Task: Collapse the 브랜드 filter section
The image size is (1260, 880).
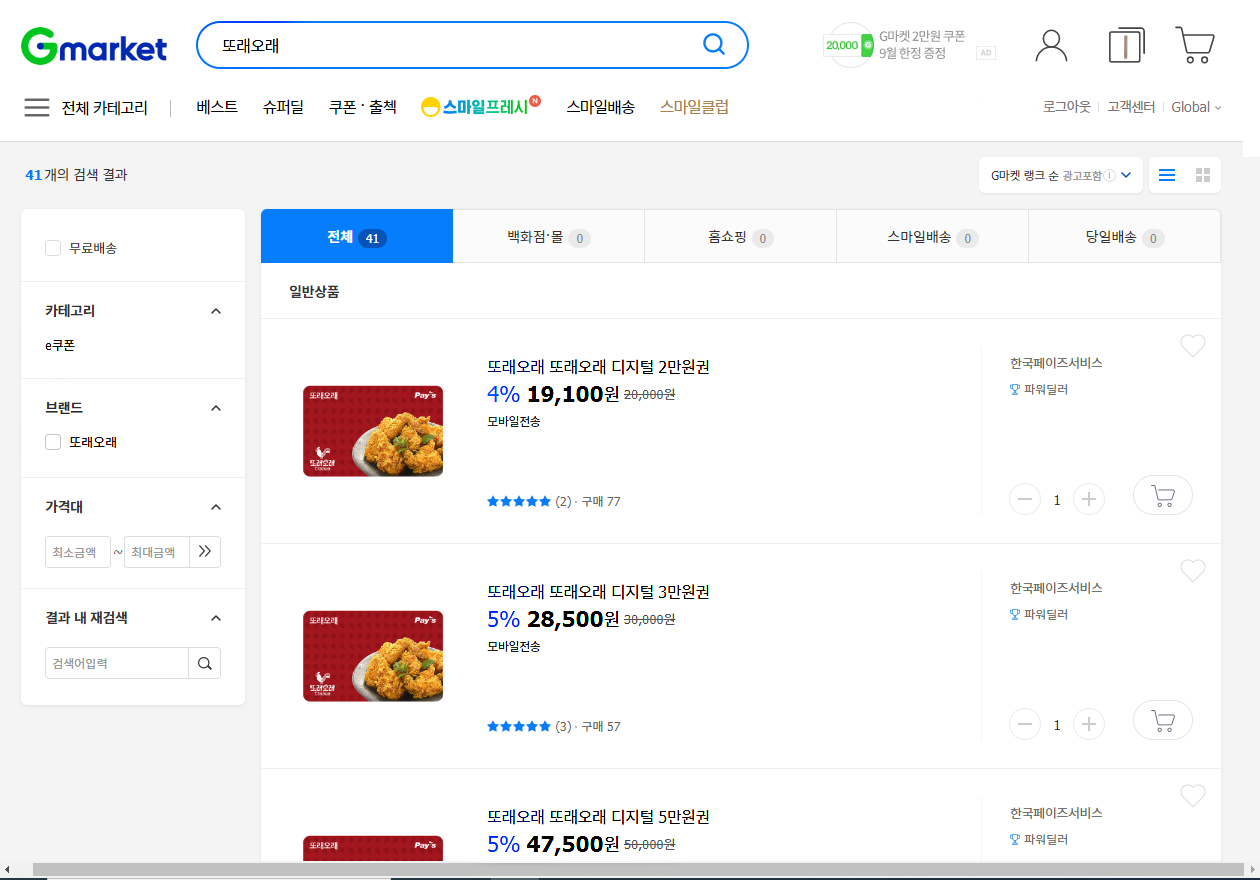Action: click(x=215, y=408)
